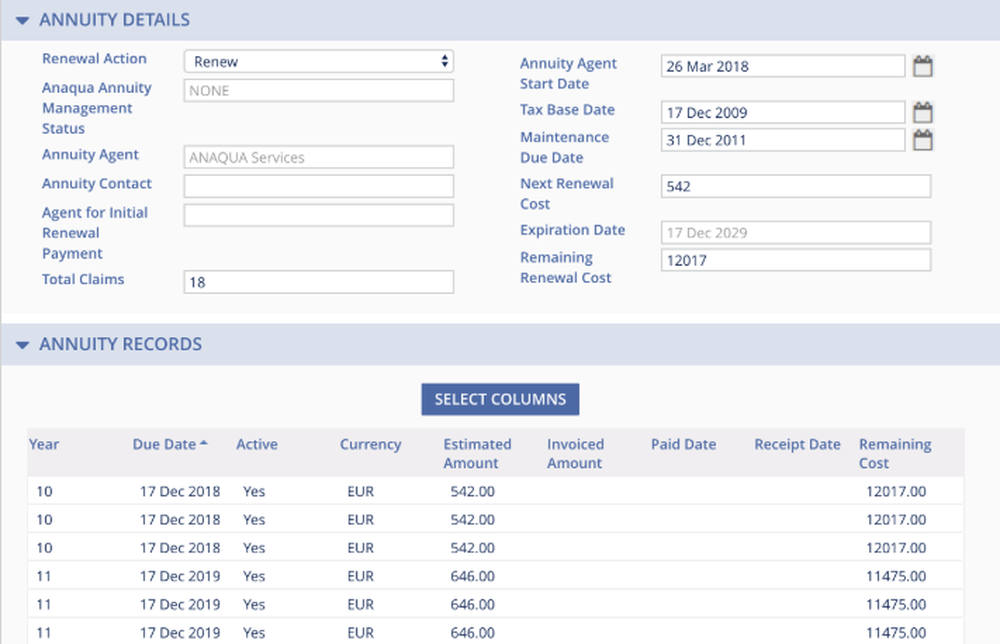Click the Renewal Action label
1000x644 pixels.
pos(94,59)
